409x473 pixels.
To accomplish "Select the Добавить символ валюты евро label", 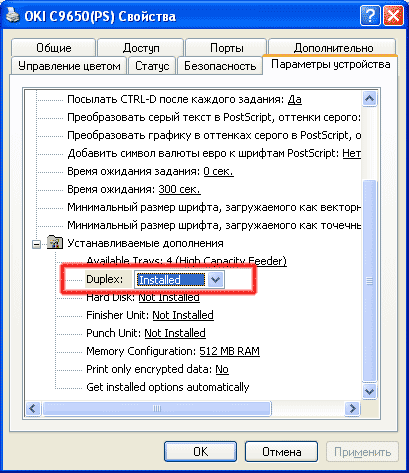I will (203, 153).
